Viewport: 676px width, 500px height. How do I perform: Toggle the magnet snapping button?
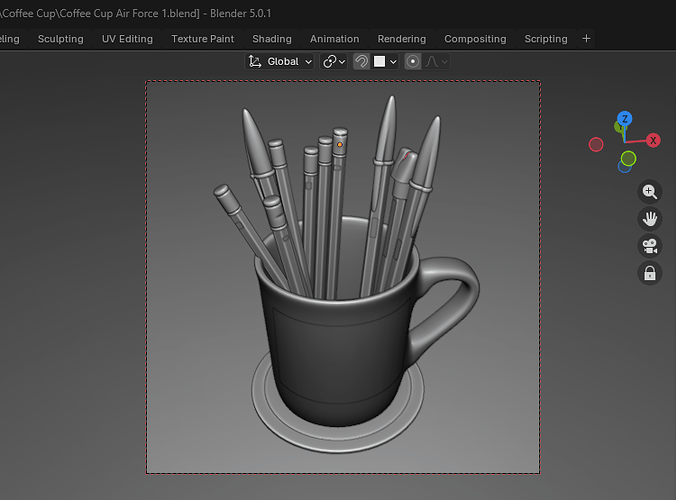pos(361,62)
